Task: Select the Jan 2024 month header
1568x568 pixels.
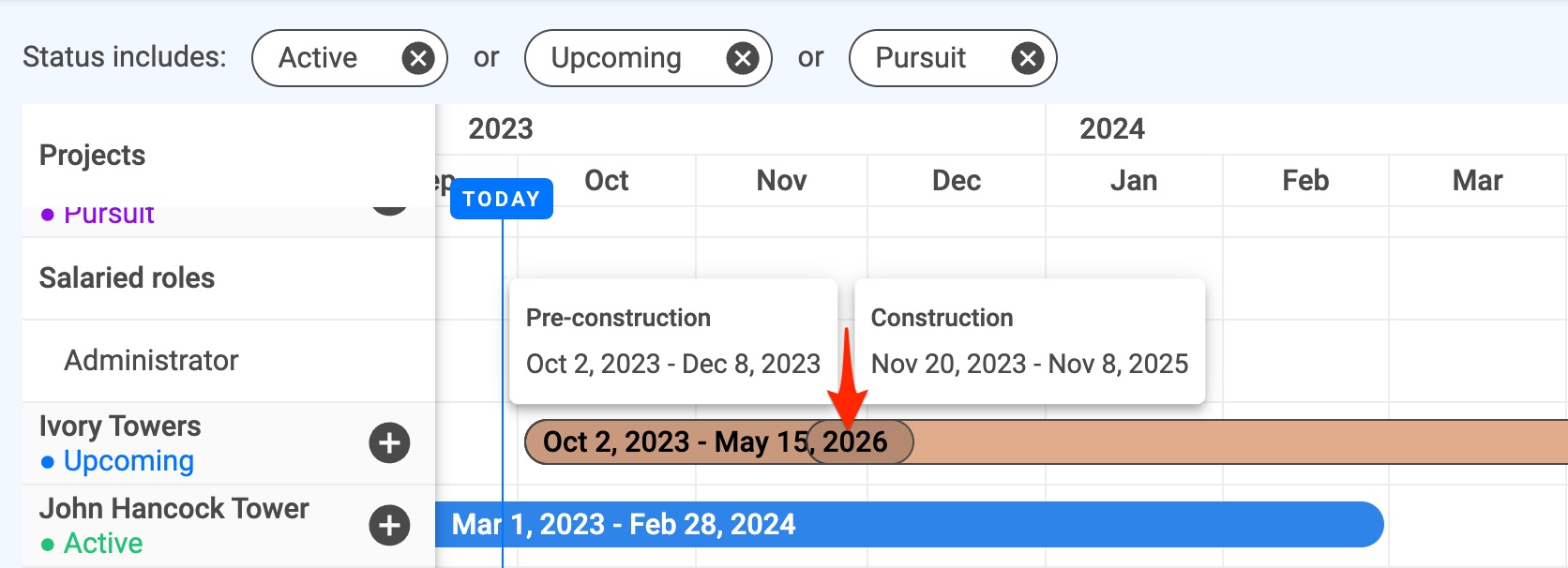Action: click(1134, 181)
